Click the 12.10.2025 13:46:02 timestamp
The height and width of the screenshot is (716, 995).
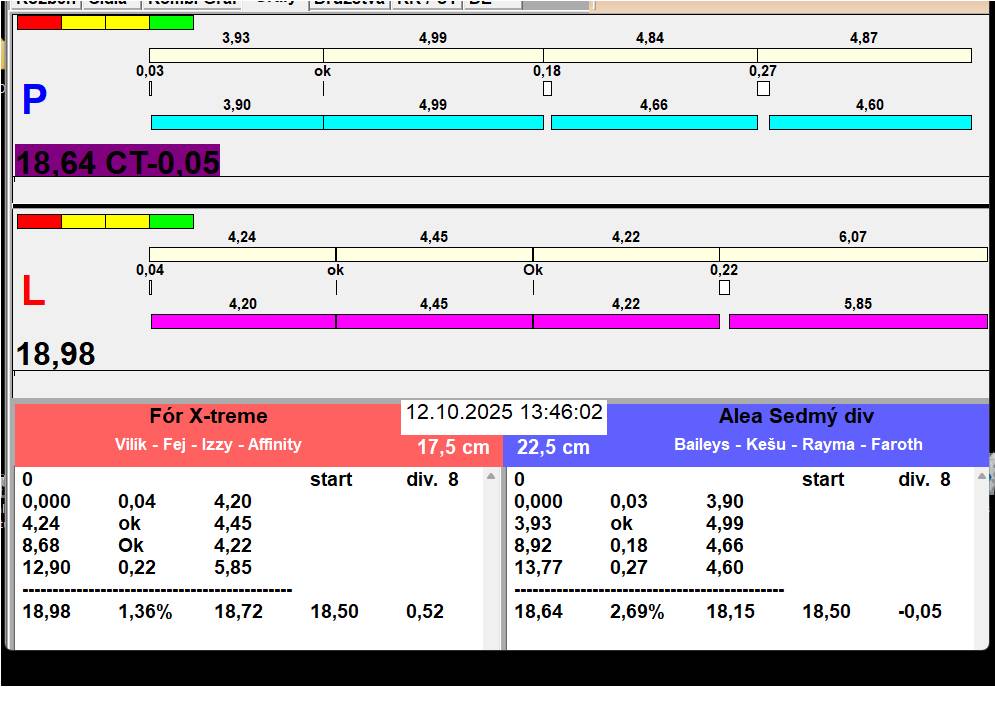coord(504,413)
